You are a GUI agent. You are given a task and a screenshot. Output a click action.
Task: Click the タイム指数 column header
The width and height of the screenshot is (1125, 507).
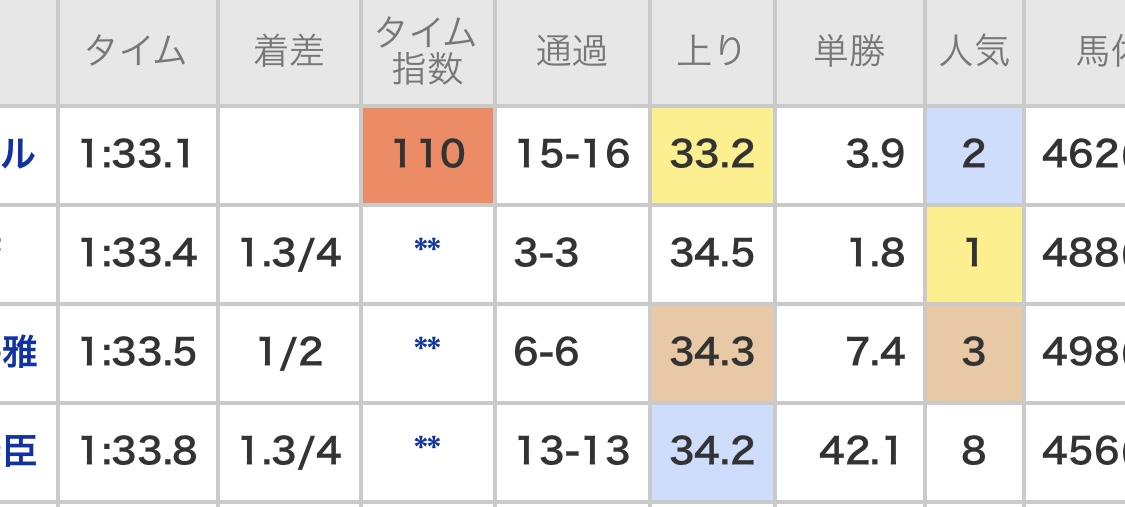427,52
